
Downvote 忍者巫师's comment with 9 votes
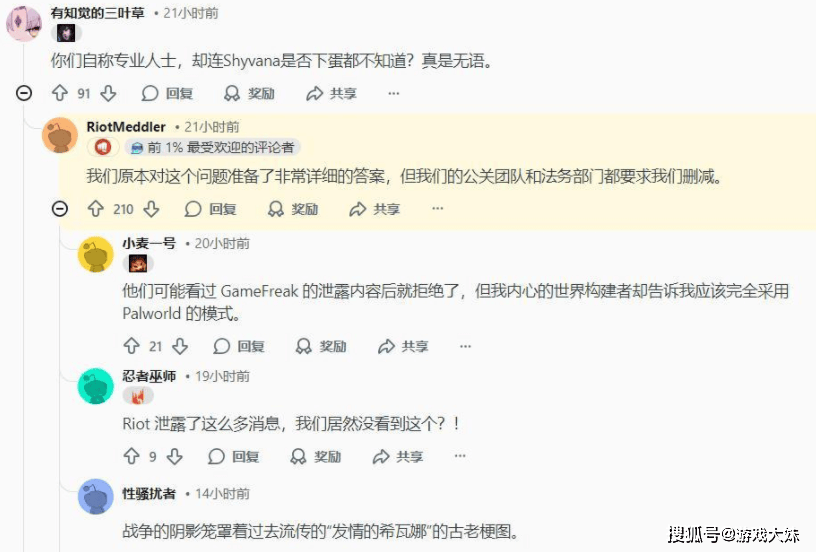tap(175, 456)
